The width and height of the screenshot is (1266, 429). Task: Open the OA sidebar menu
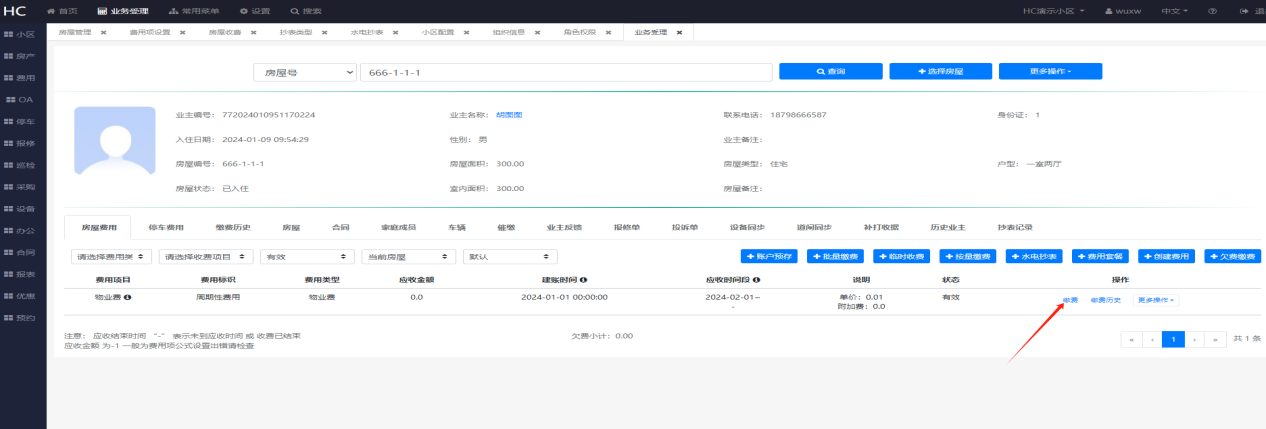point(20,99)
